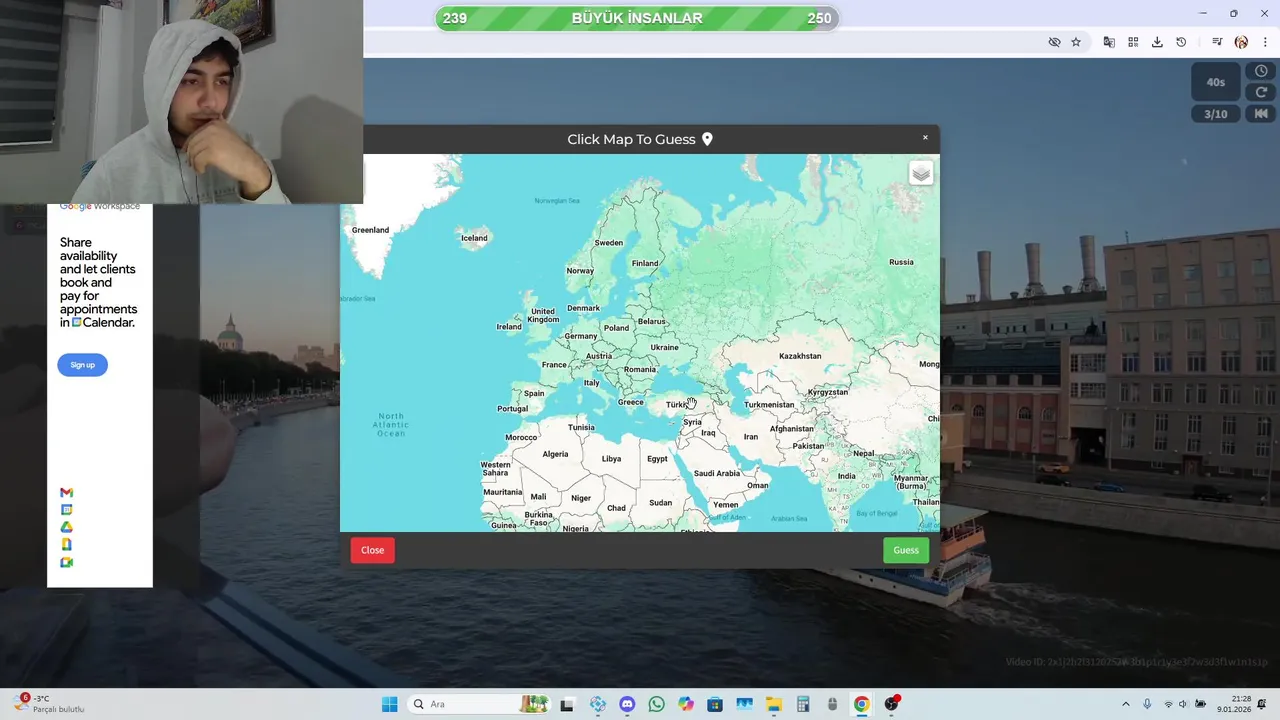
Task: Click the BÜYÜK İNSANLAR score bar
Action: [x=637, y=18]
